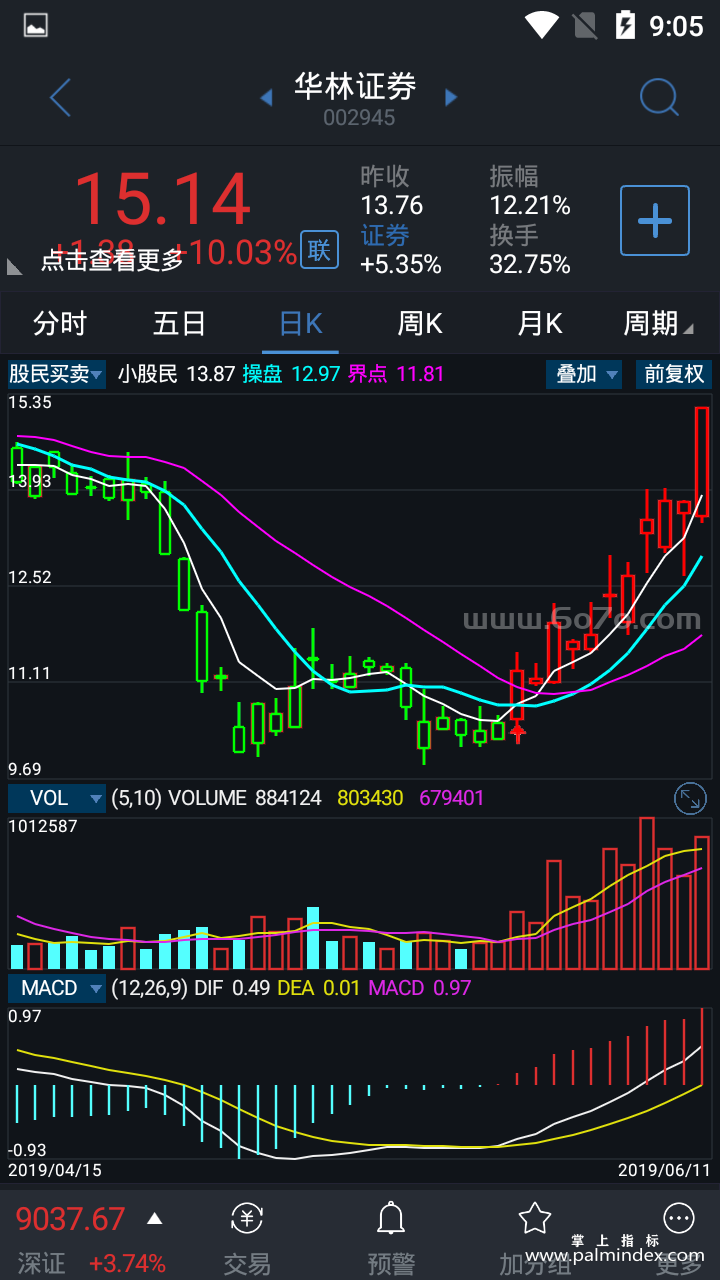This screenshot has height=1280, width=720.
Task: Tap the Wi-Fi status icon
Action: (x=541, y=25)
